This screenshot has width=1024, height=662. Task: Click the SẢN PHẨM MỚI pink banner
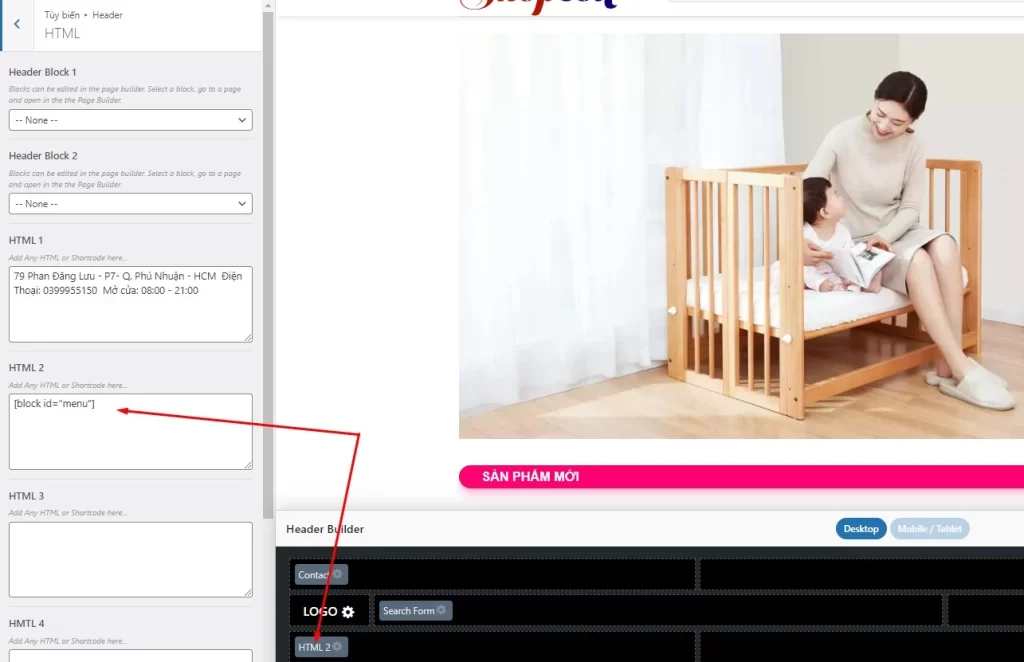pyautogui.click(x=740, y=477)
